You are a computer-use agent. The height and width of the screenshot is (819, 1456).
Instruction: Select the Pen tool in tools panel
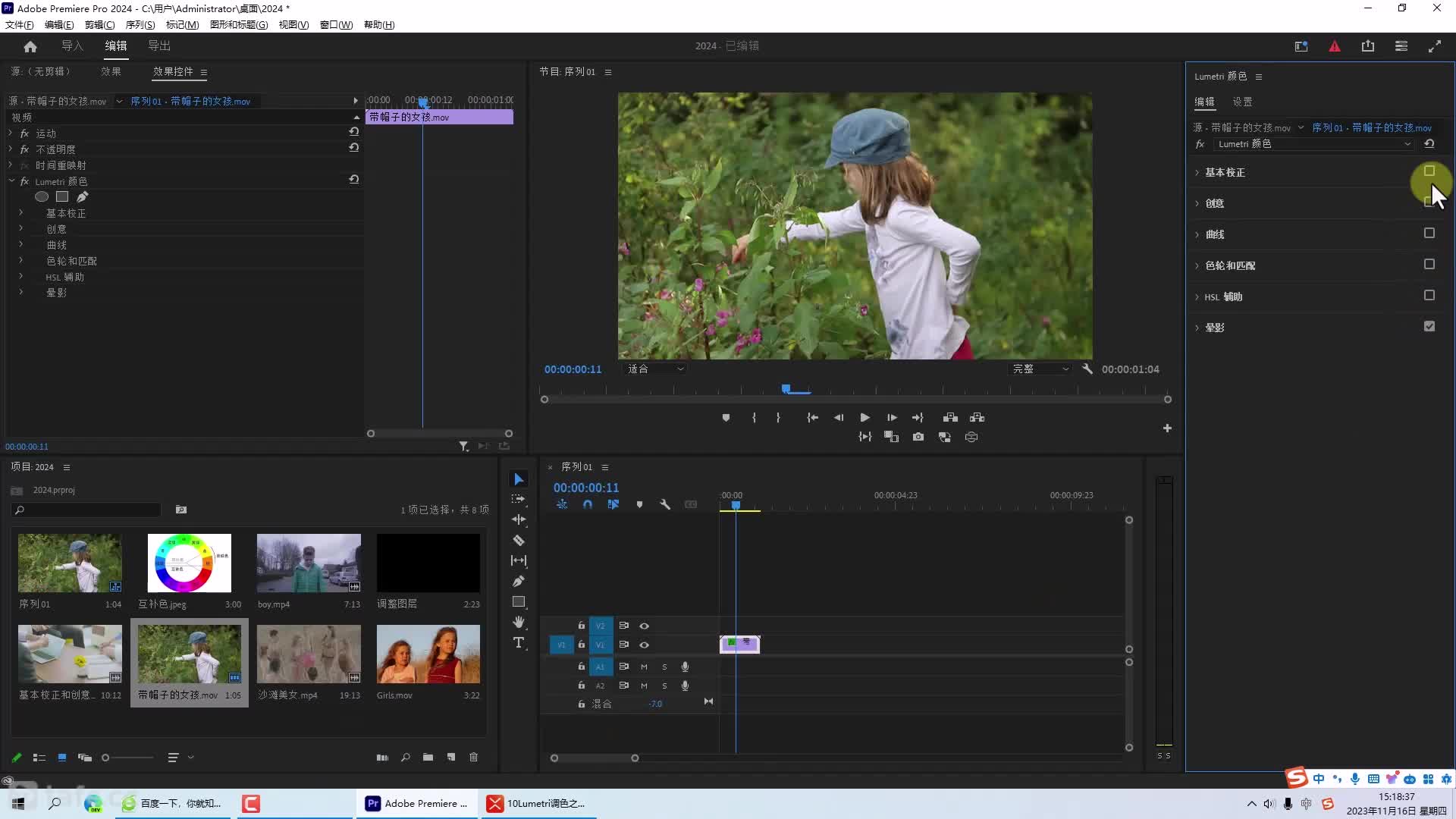tap(519, 581)
